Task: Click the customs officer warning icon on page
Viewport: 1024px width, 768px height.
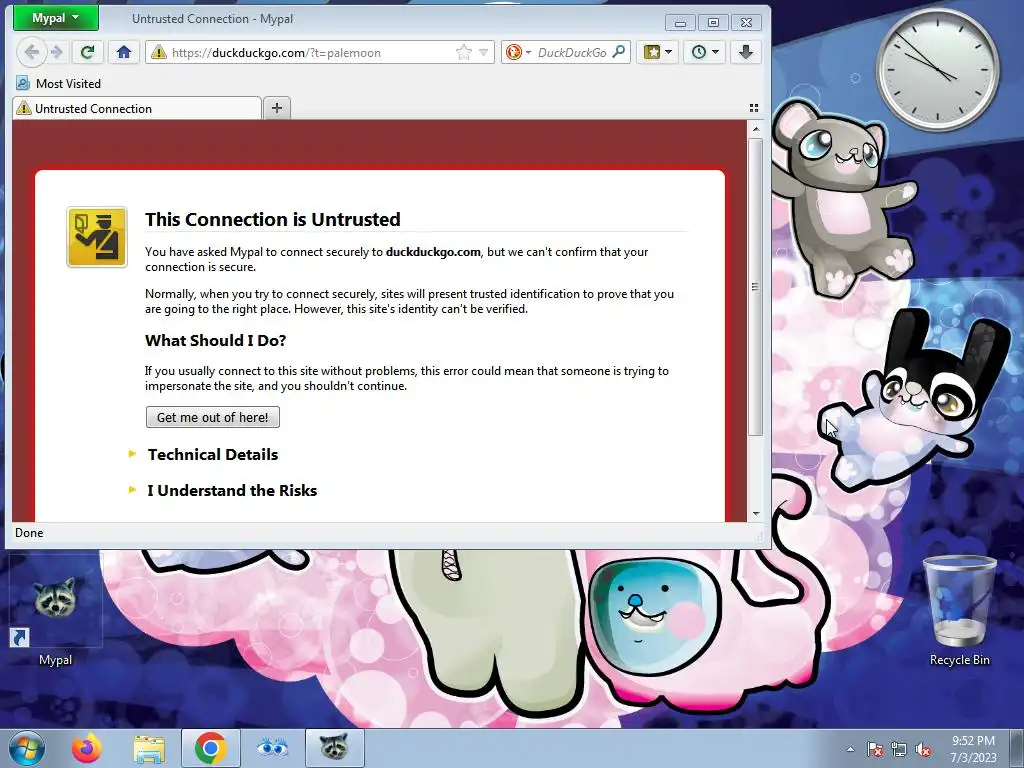Action: 97,237
